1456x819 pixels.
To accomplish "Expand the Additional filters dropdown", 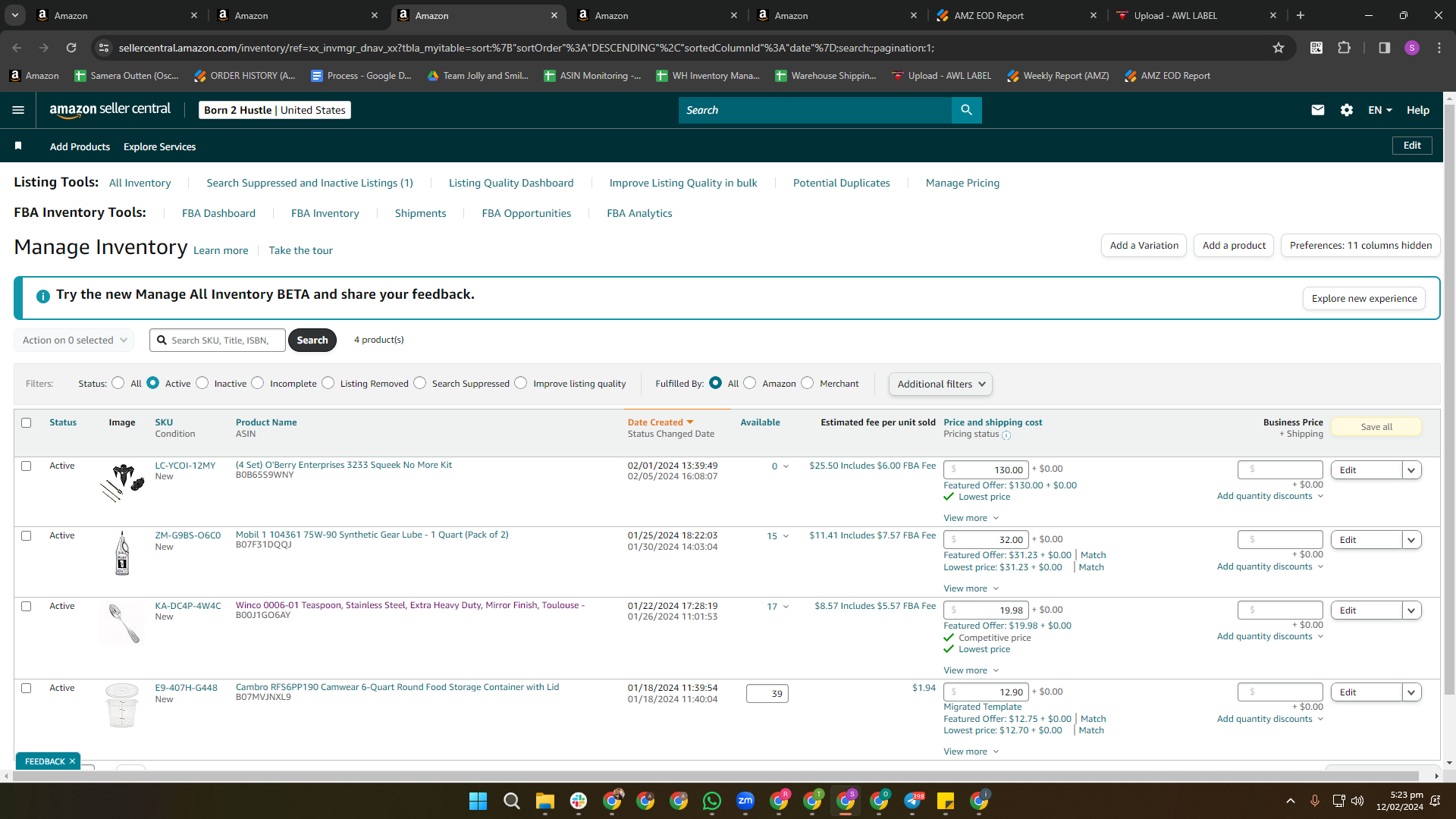I will tap(940, 384).
